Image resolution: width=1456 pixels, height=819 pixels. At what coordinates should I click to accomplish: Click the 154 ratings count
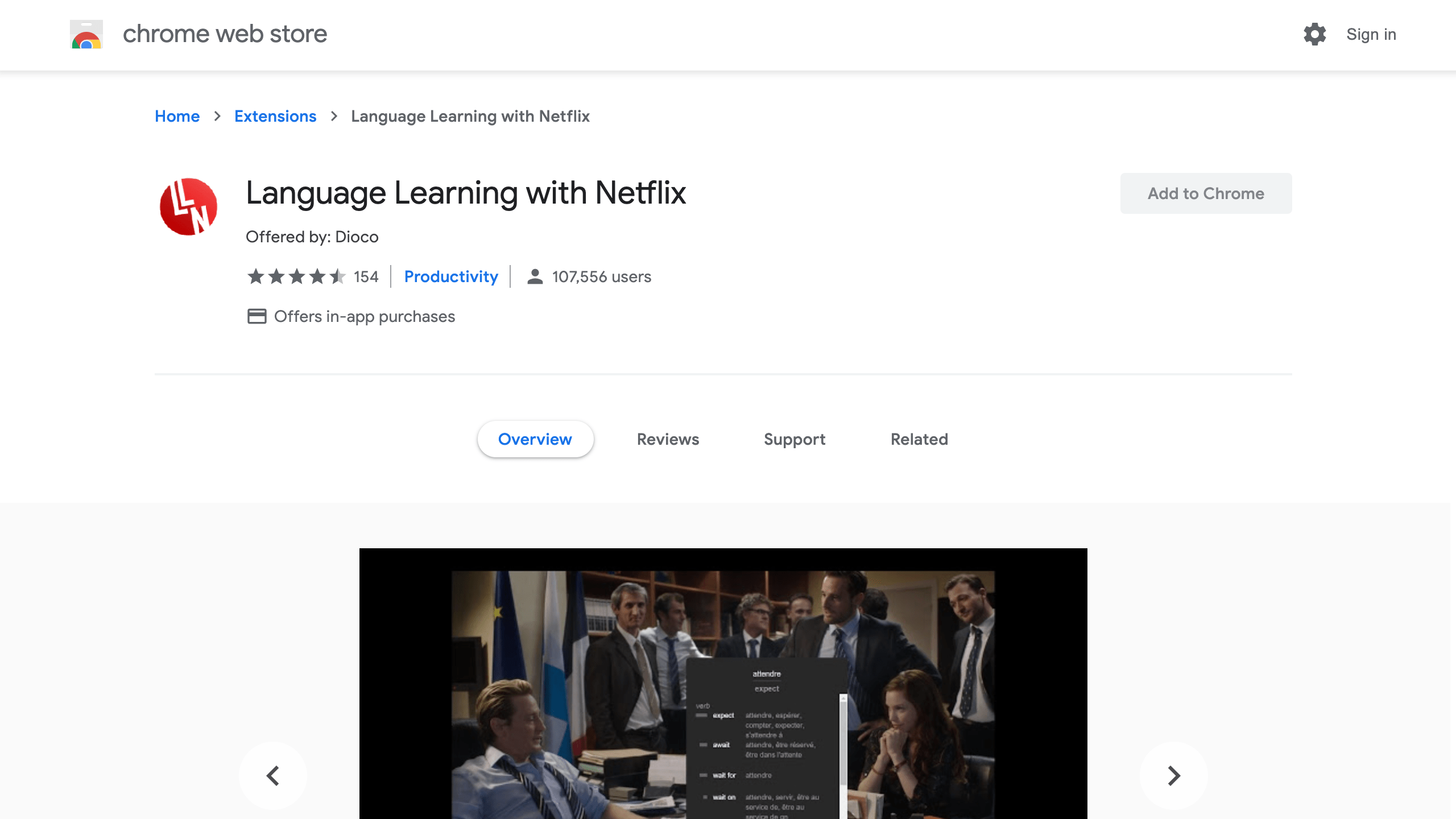tap(366, 276)
